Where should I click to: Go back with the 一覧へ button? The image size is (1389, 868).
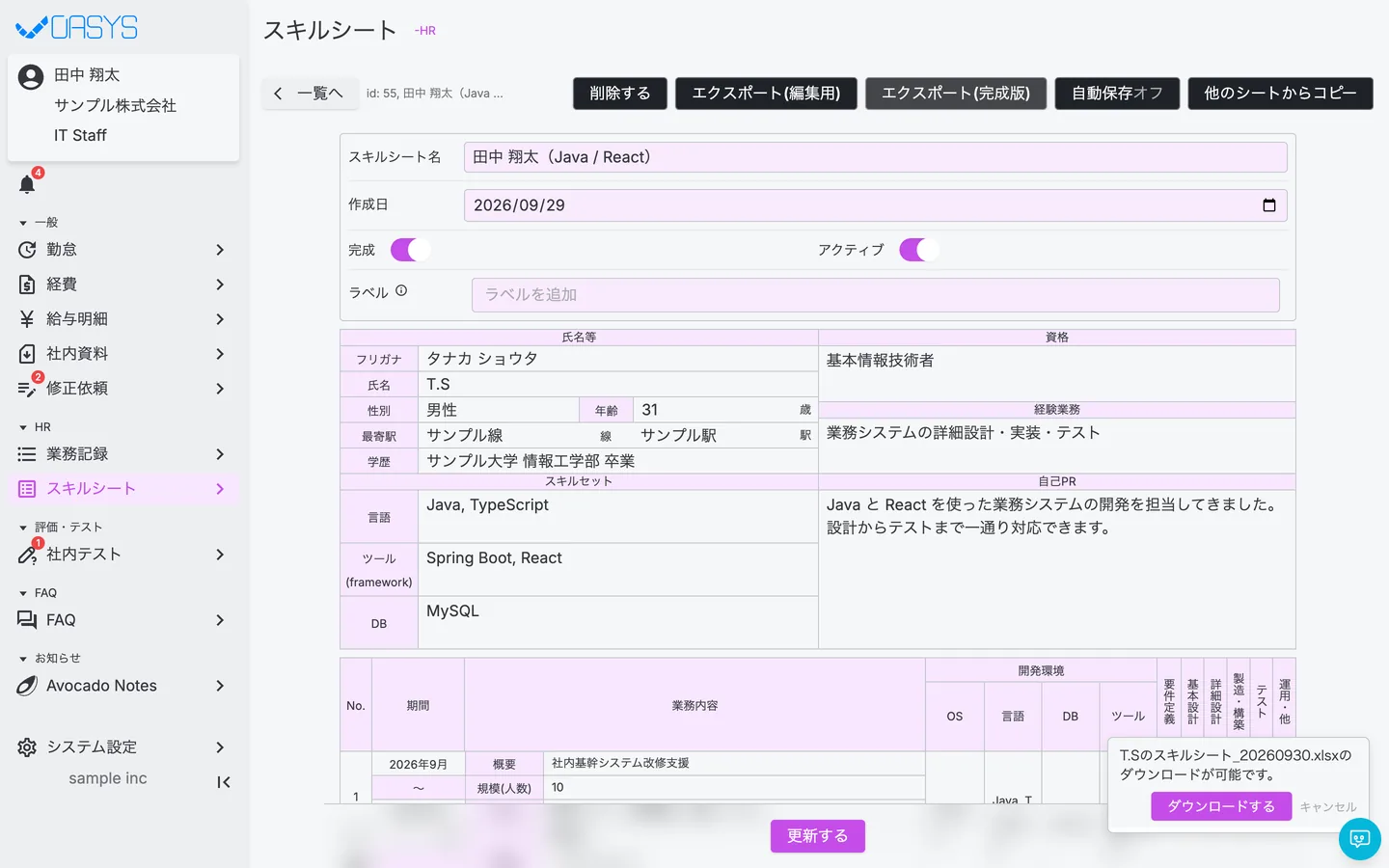point(310,94)
